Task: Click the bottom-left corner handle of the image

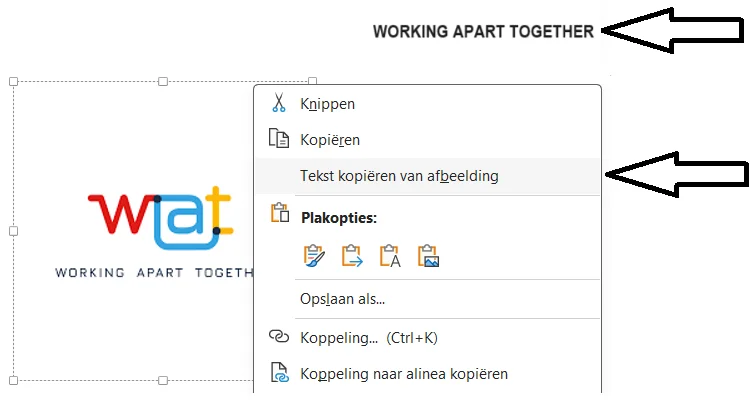Action: click(x=13, y=380)
